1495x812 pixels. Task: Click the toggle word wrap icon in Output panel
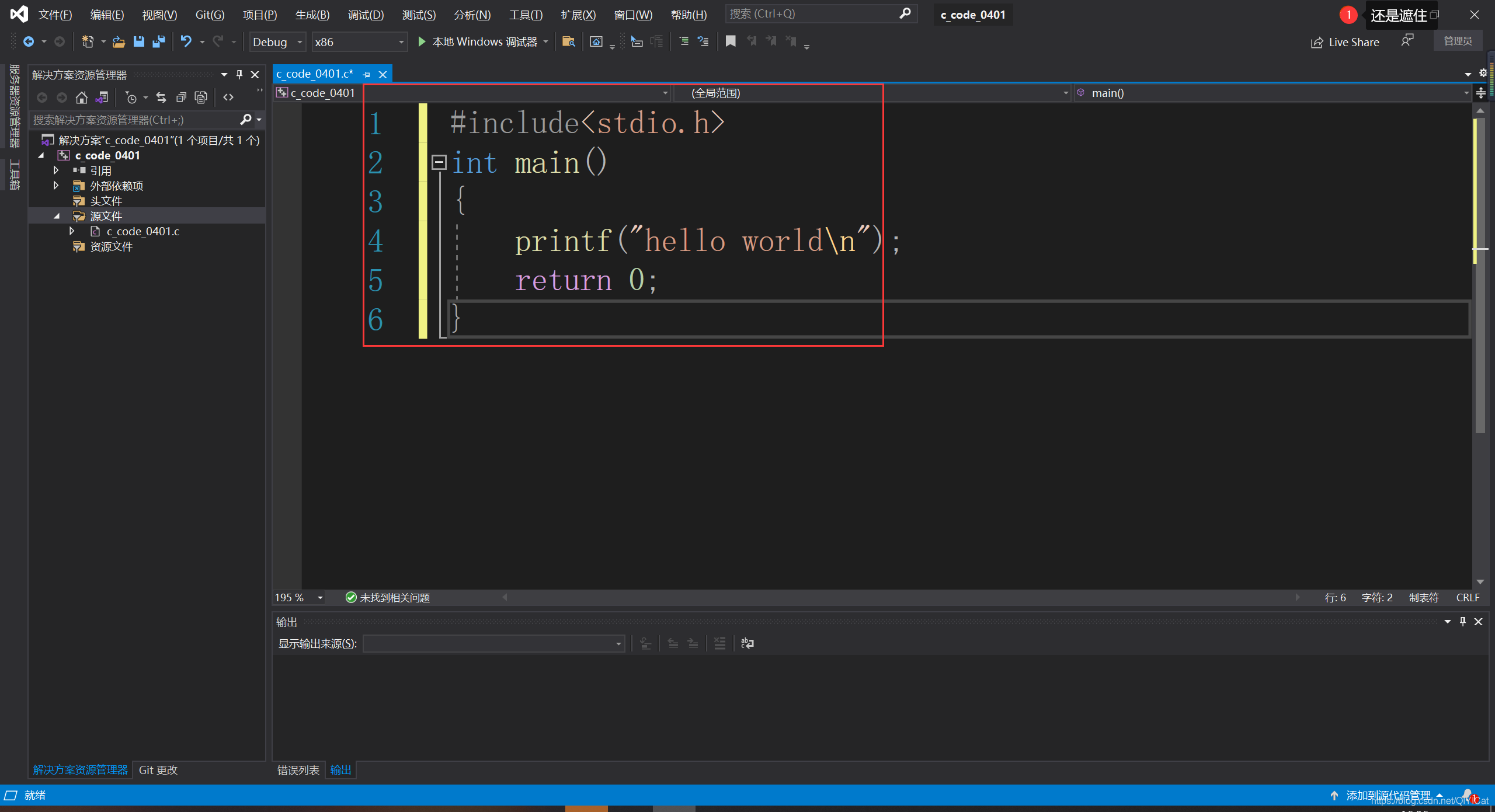[747, 643]
